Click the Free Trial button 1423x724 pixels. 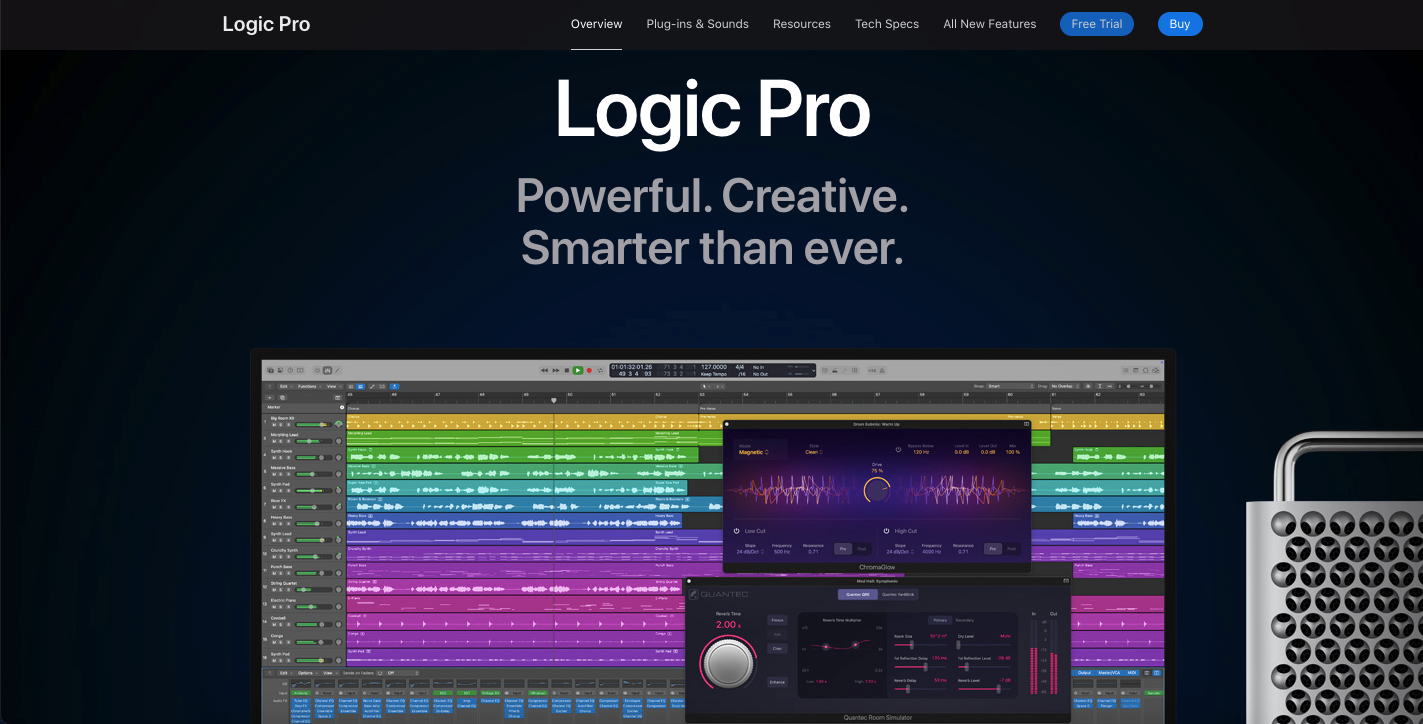[1097, 24]
